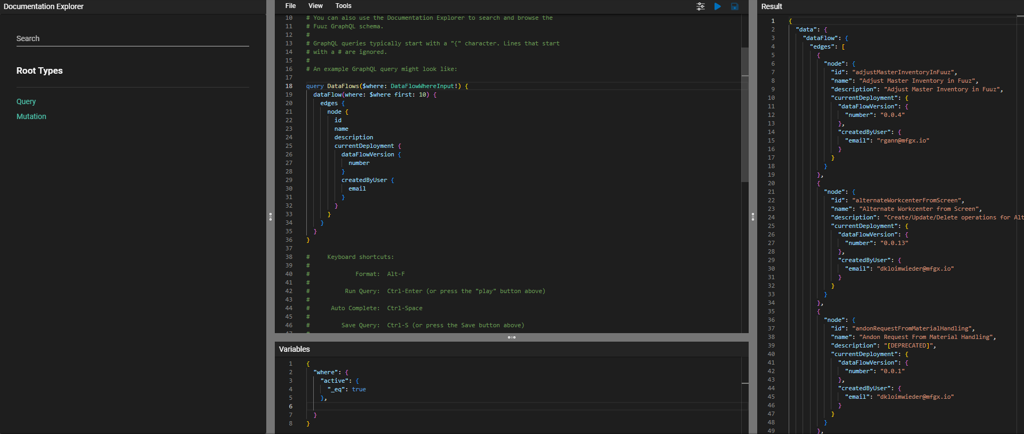Click empty line 6 in Variables editor

tap(400, 406)
